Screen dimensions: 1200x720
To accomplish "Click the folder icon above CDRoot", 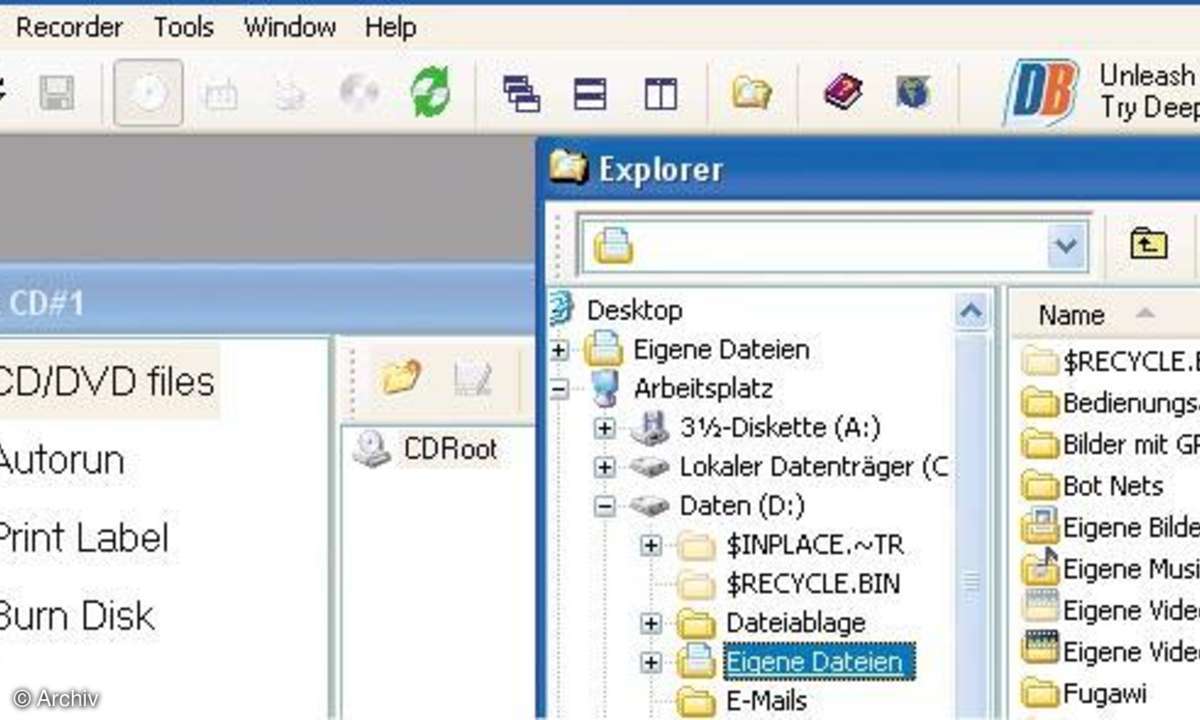I will (399, 378).
